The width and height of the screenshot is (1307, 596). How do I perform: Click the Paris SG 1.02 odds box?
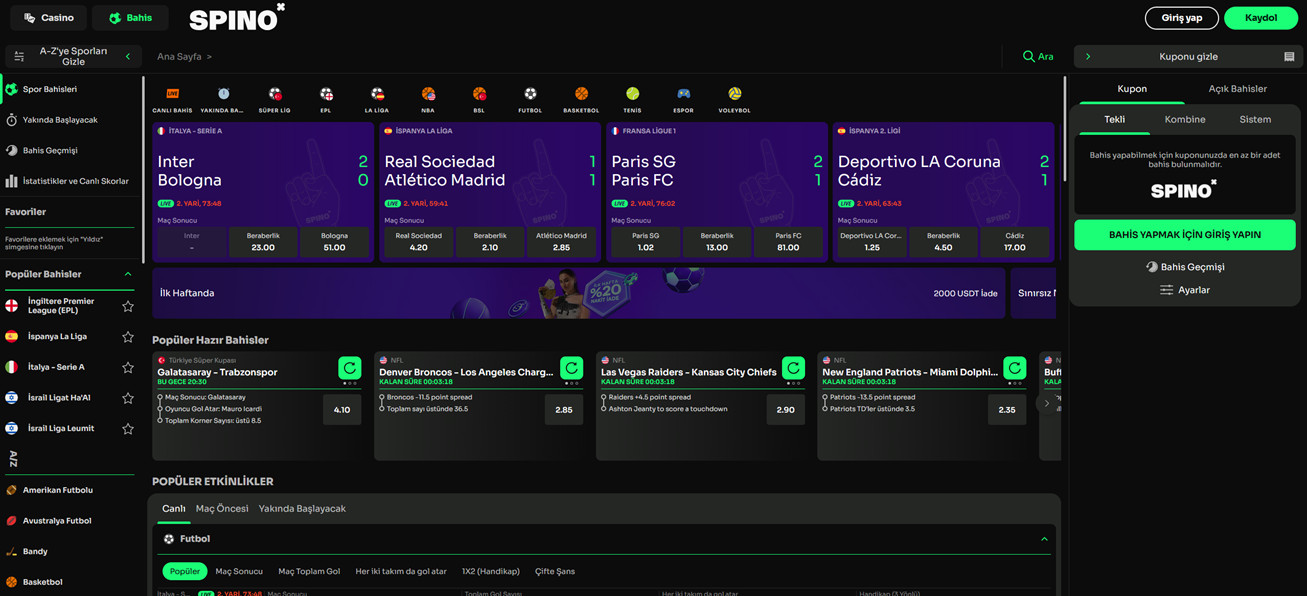[645, 242]
